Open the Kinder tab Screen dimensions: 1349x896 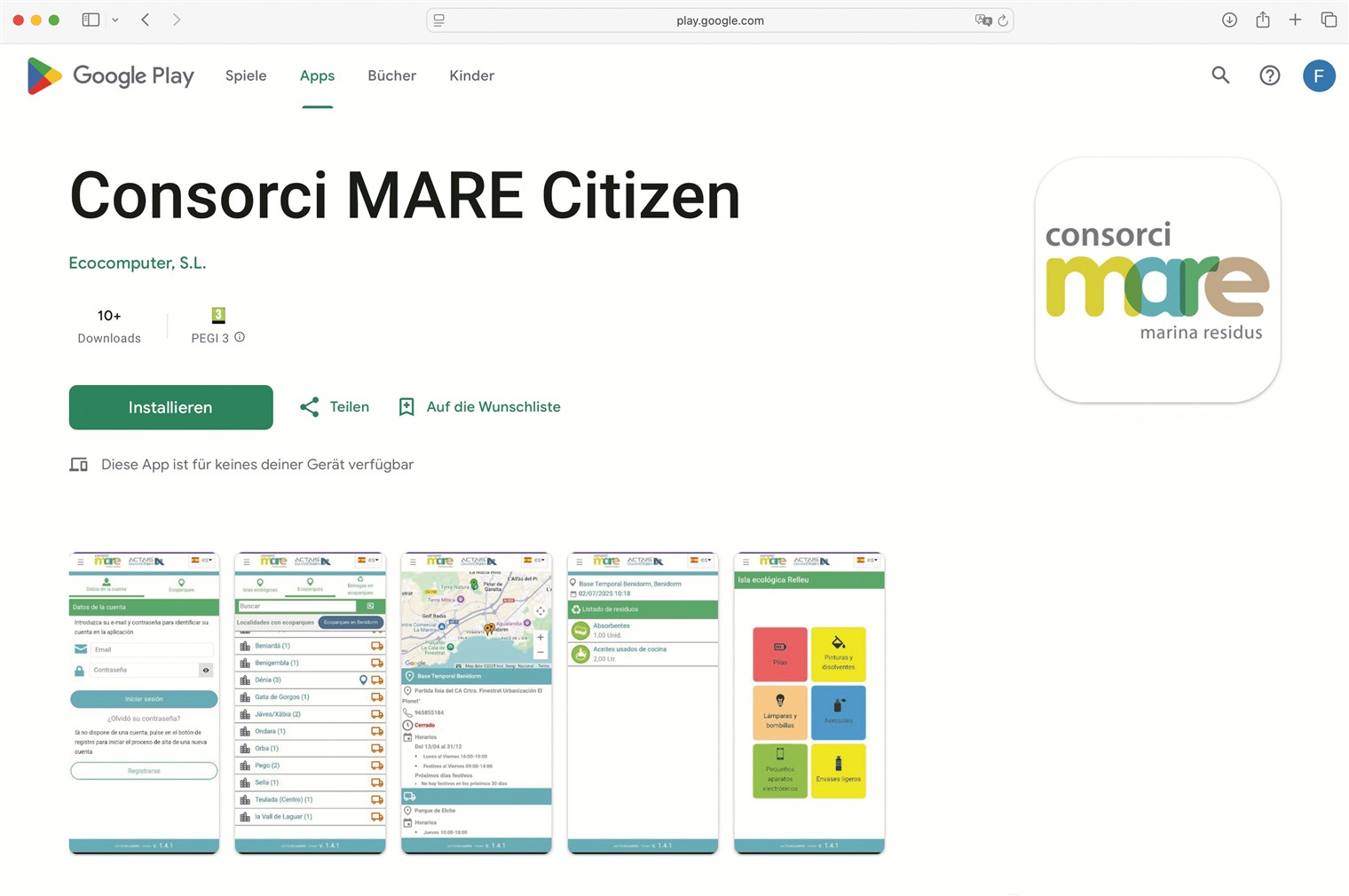(471, 76)
